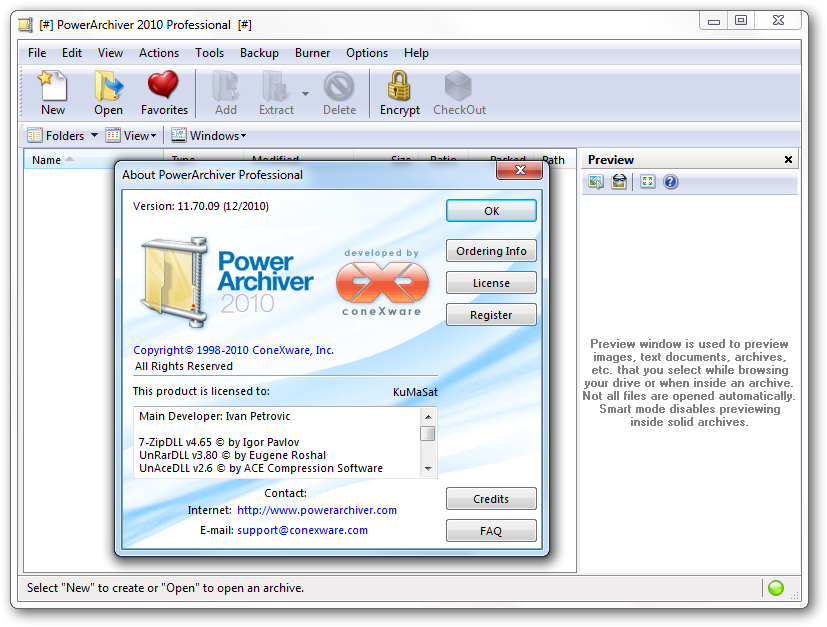Click the Ordering Info button
The height and width of the screenshot is (627, 827).
point(491,251)
